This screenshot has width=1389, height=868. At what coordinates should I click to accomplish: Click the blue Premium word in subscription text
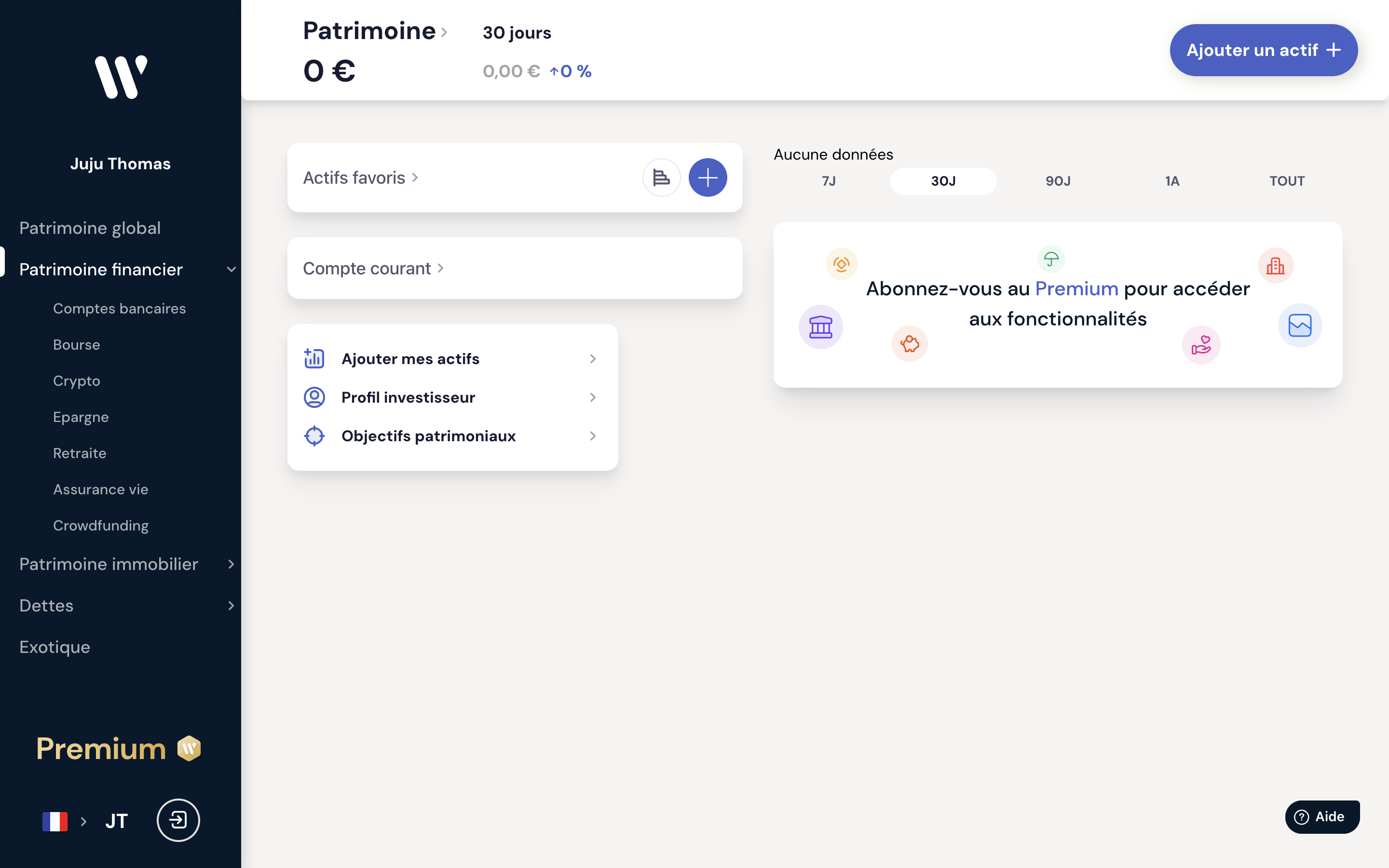point(1076,288)
